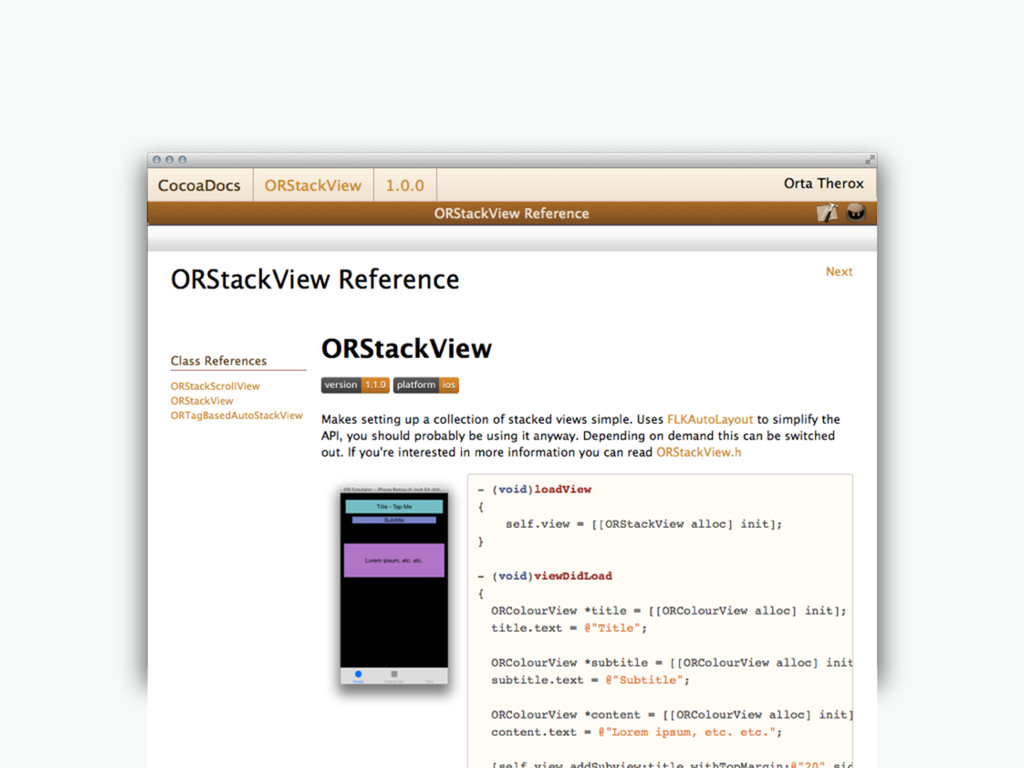Open ORStackScrollView class reference
1024x768 pixels.
tap(215, 386)
